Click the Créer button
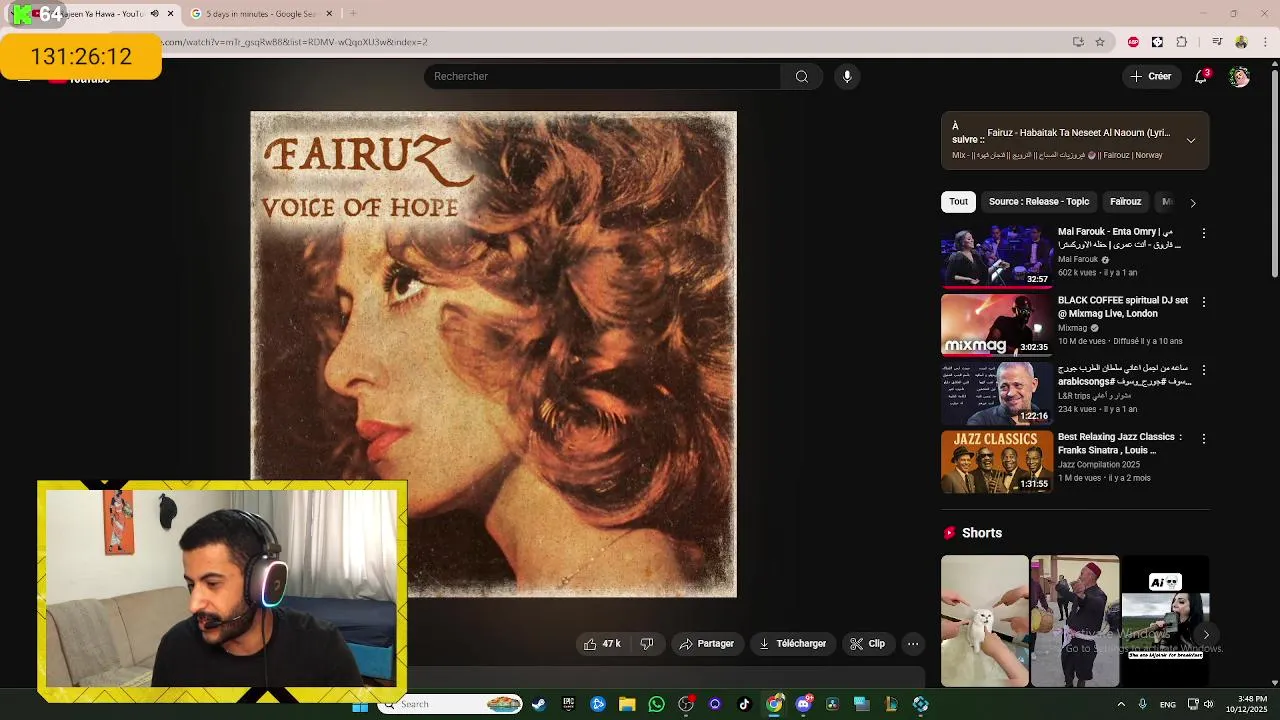 [x=1150, y=76]
